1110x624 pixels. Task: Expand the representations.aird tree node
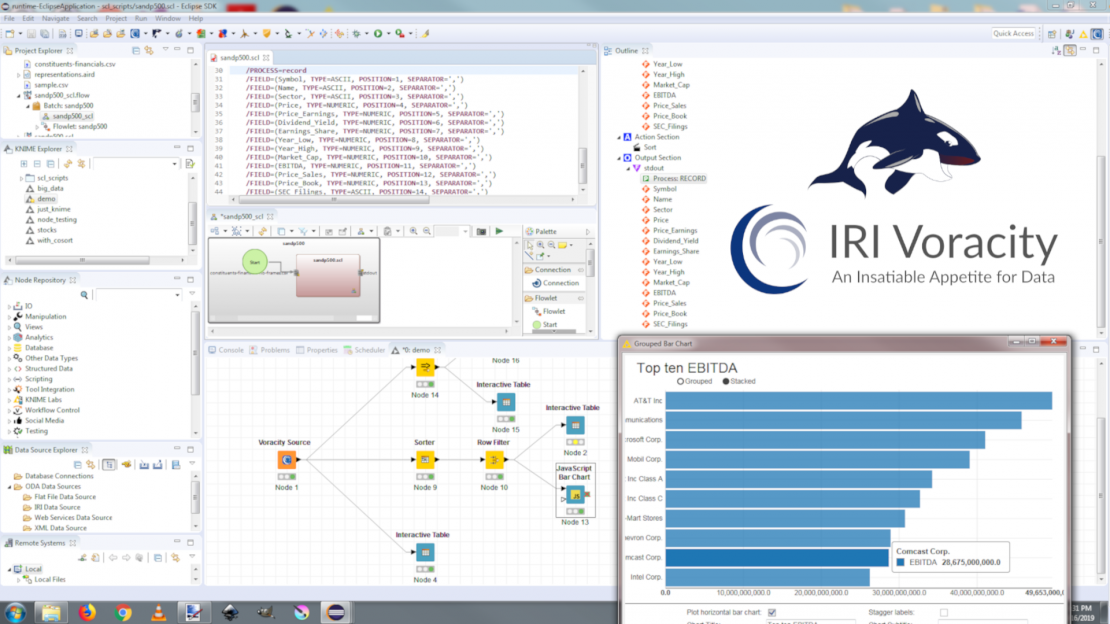click(x=19, y=74)
